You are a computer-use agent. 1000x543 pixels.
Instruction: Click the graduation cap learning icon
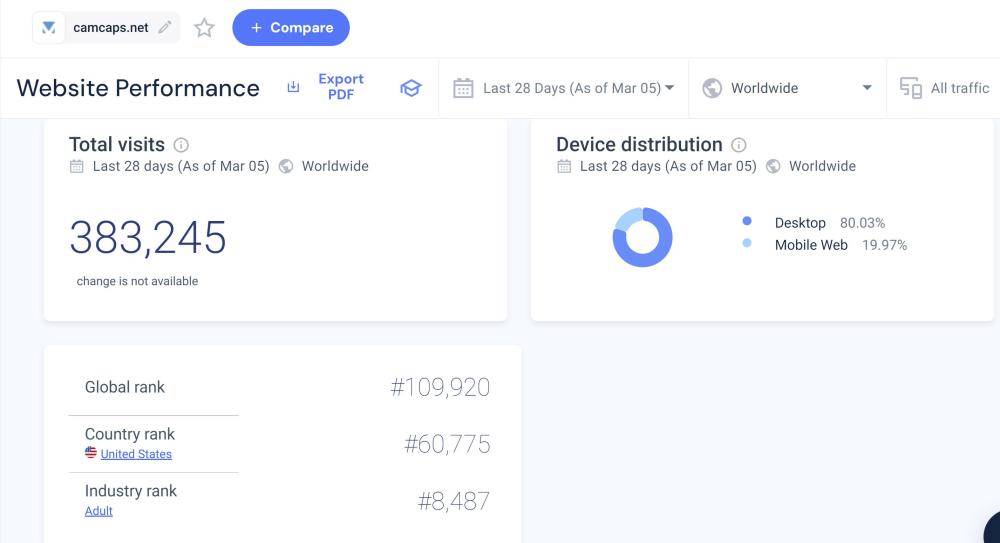click(x=410, y=88)
